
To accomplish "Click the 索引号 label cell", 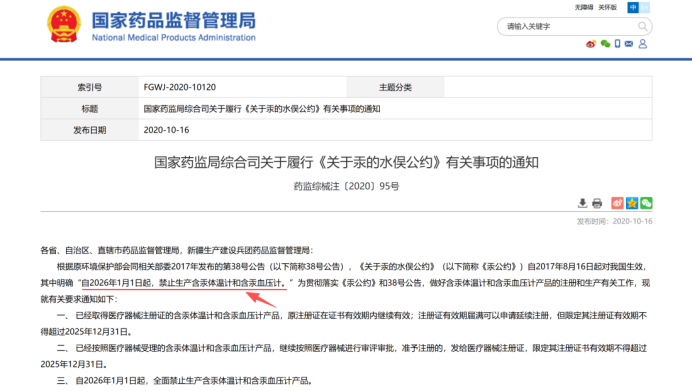I will [x=90, y=87].
